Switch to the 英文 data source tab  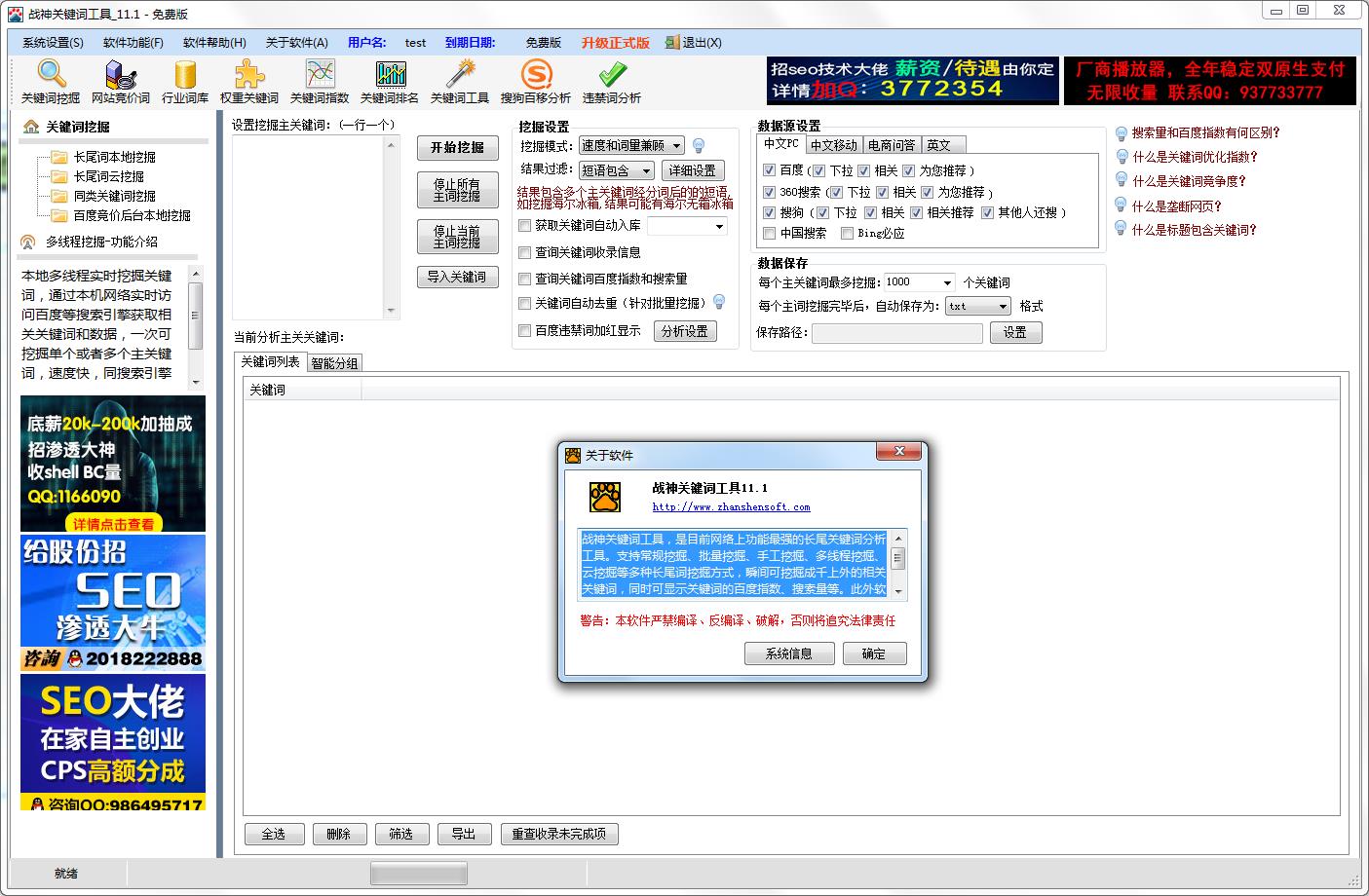943,145
